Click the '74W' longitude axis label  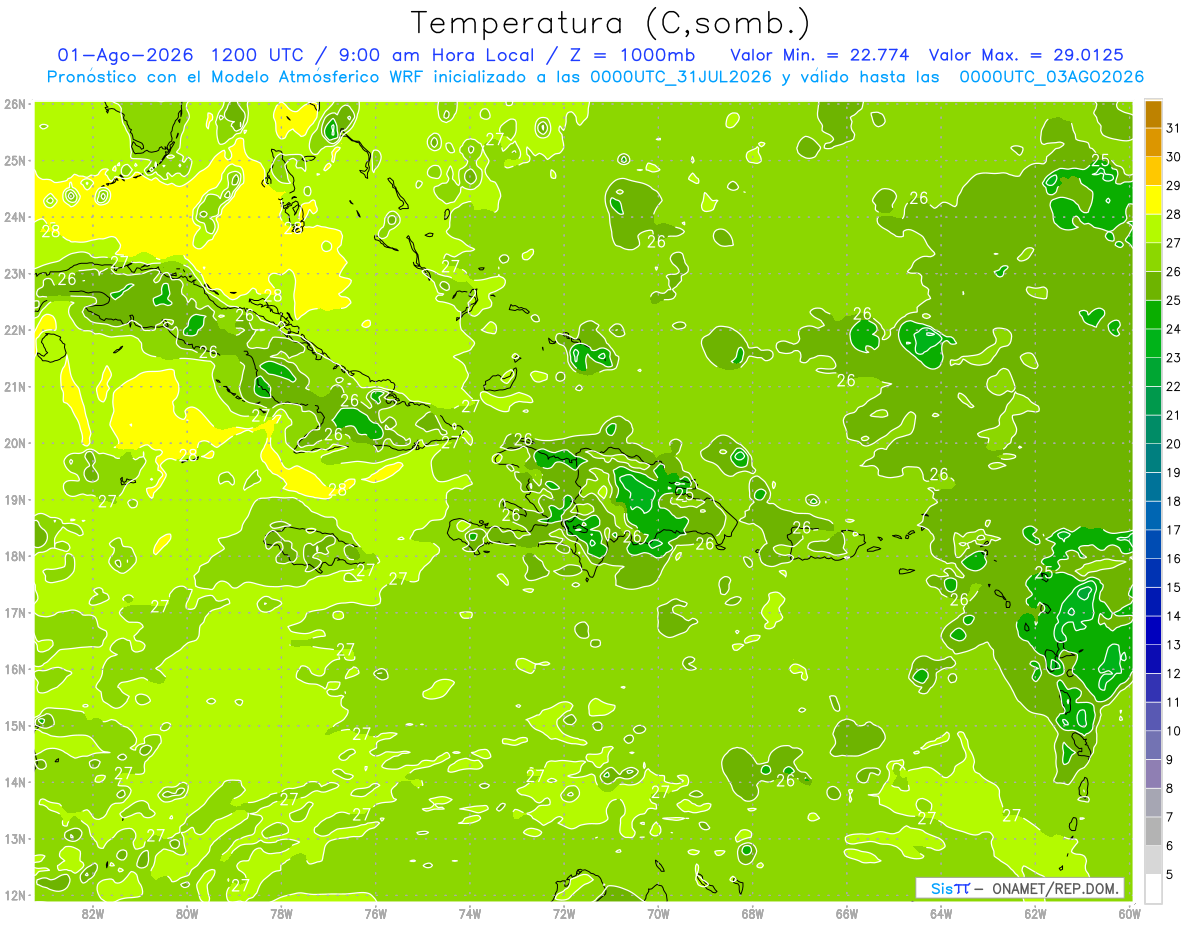point(470,913)
